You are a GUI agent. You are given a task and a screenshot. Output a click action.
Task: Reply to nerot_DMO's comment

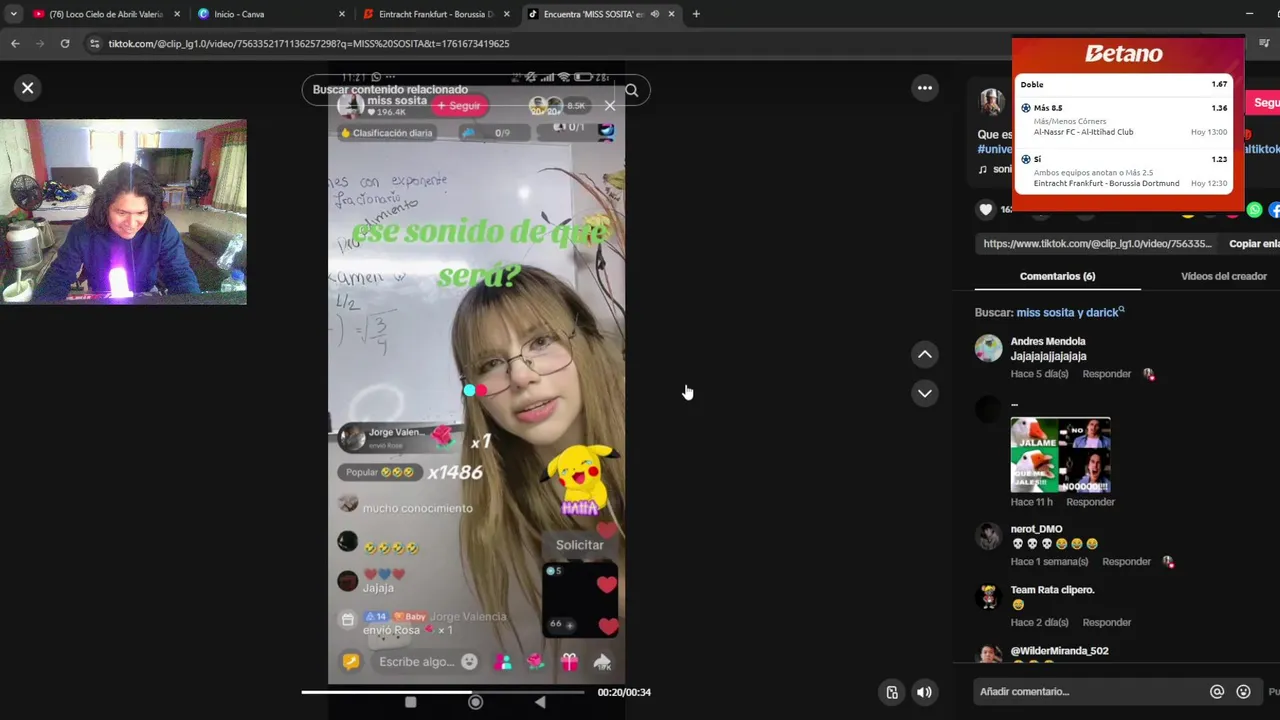point(1126,562)
